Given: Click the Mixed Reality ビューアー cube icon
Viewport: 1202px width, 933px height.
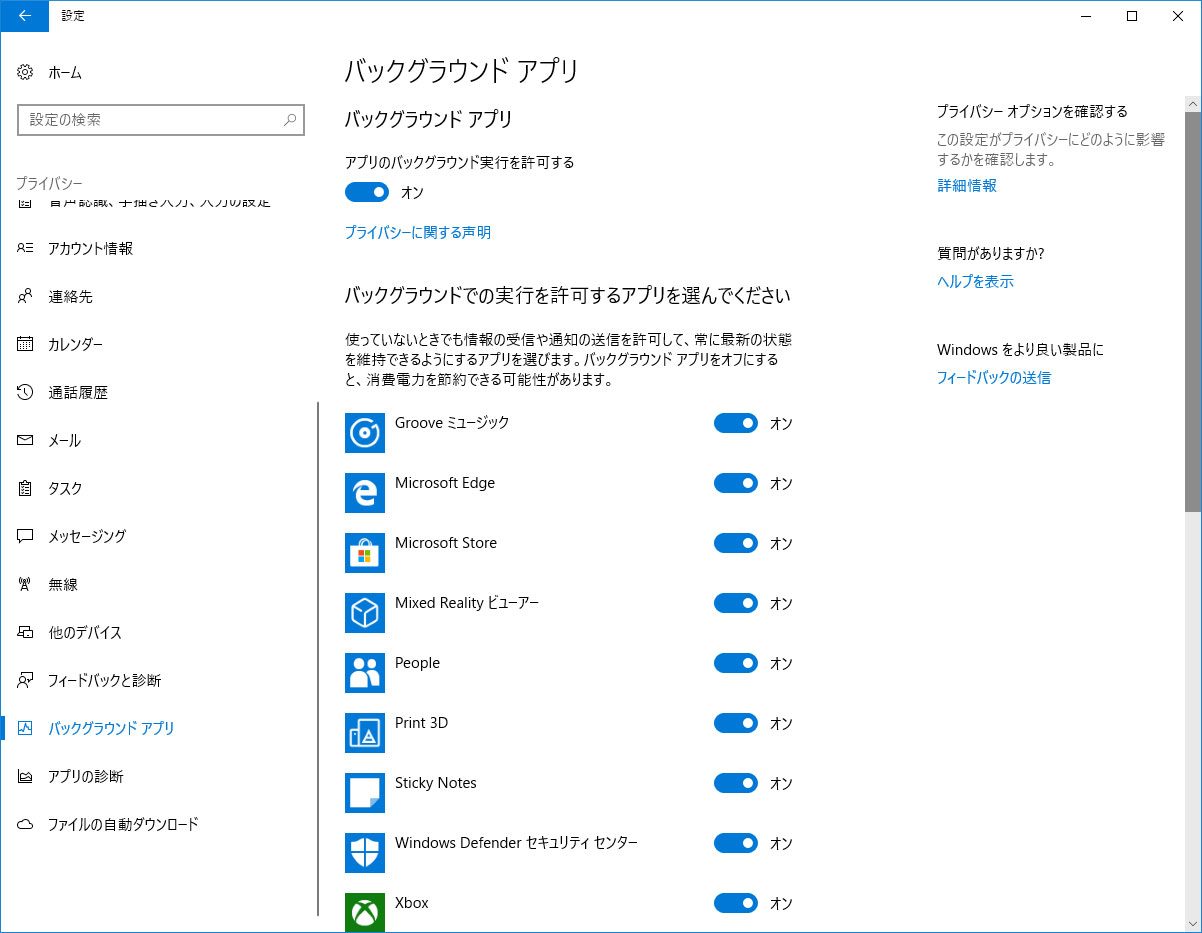Looking at the screenshot, I should tap(365, 613).
